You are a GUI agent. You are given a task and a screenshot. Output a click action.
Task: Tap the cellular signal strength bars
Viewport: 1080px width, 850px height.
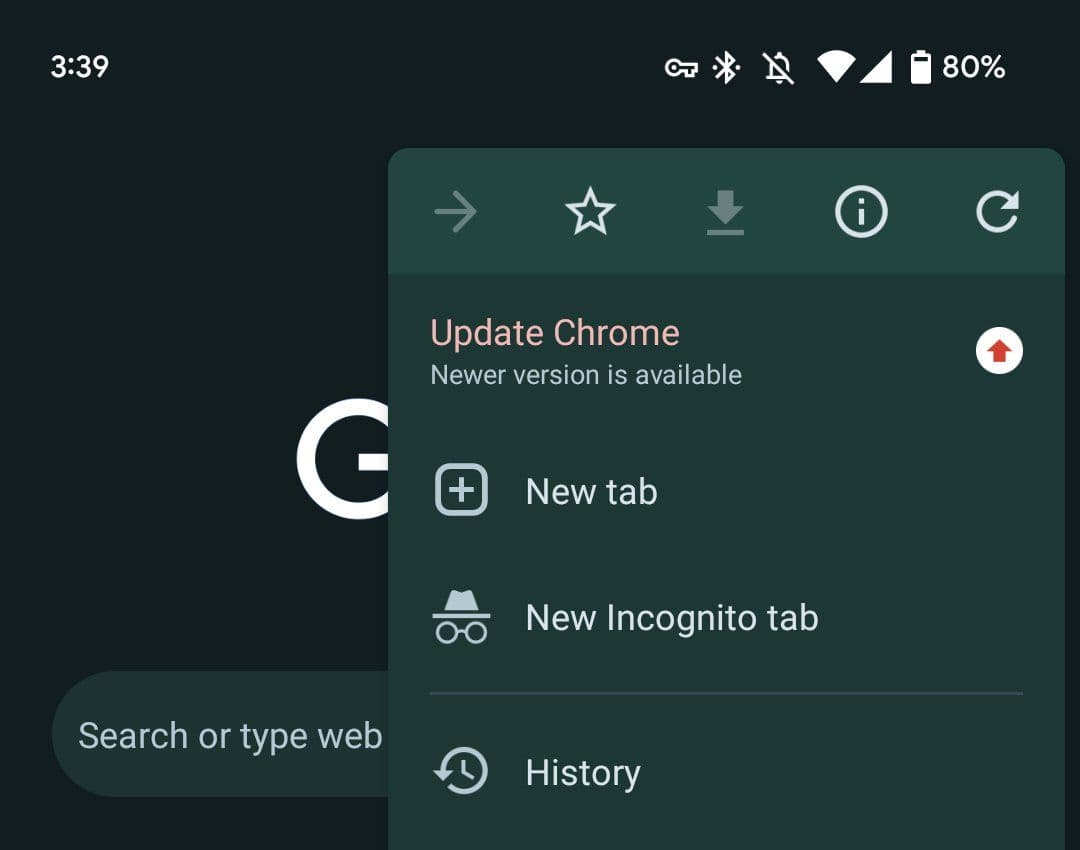click(874, 67)
